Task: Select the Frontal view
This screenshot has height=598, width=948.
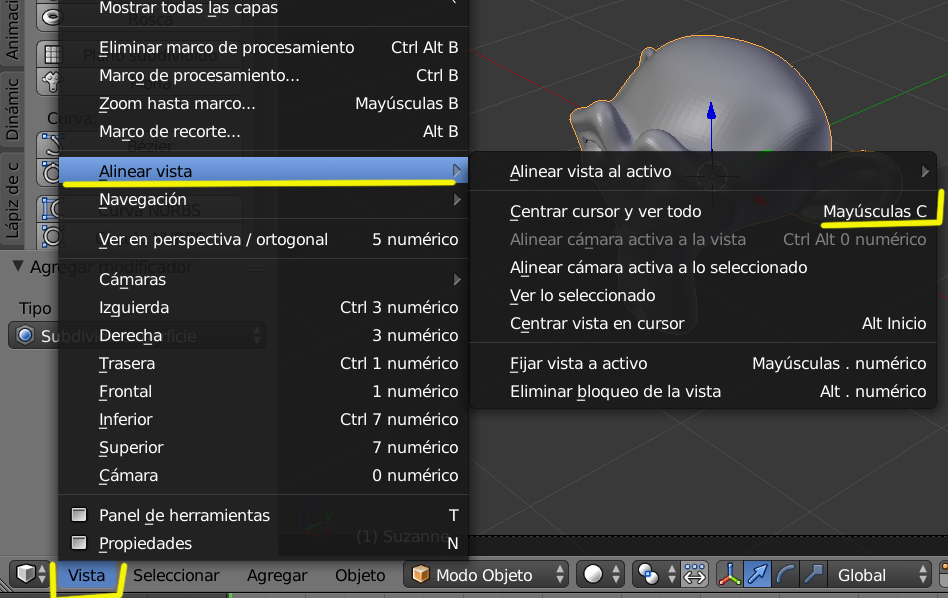Action: (264, 391)
